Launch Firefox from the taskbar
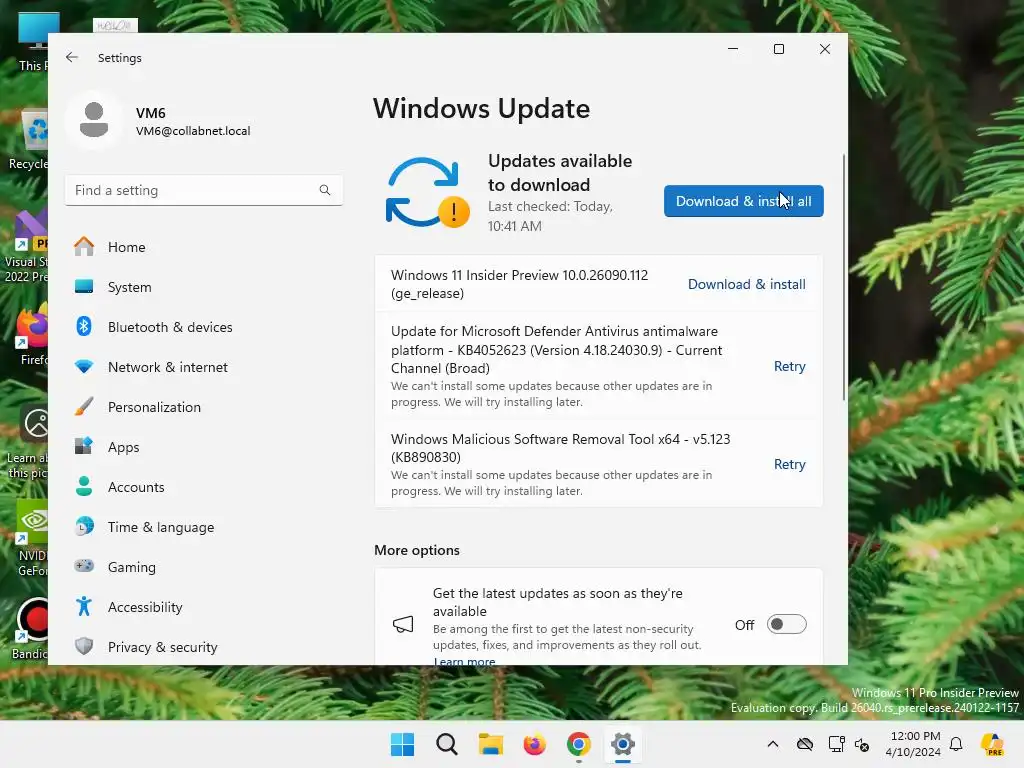 click(534, 744)
